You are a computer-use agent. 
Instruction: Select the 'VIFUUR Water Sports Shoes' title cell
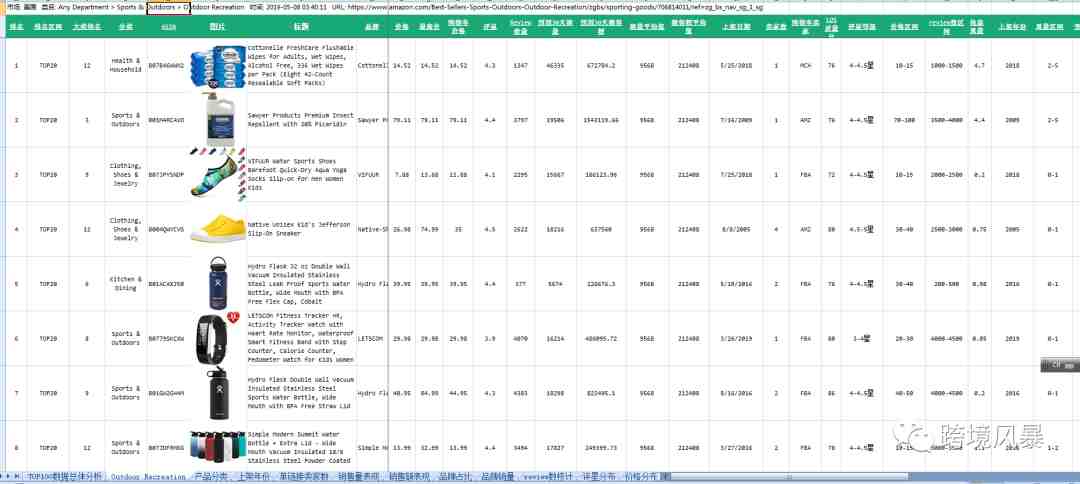(x=301, y=174)
